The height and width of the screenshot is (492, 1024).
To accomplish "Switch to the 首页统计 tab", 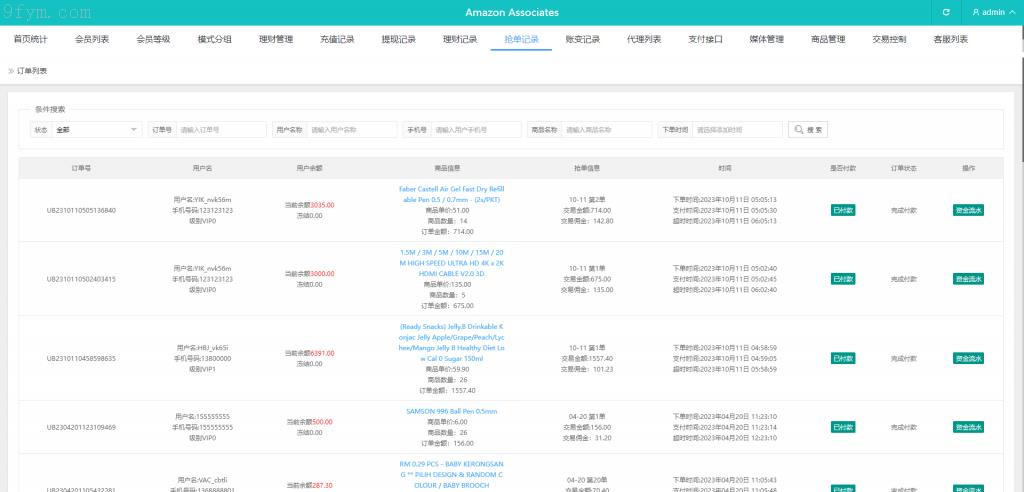I will click(x=30, y=40).
